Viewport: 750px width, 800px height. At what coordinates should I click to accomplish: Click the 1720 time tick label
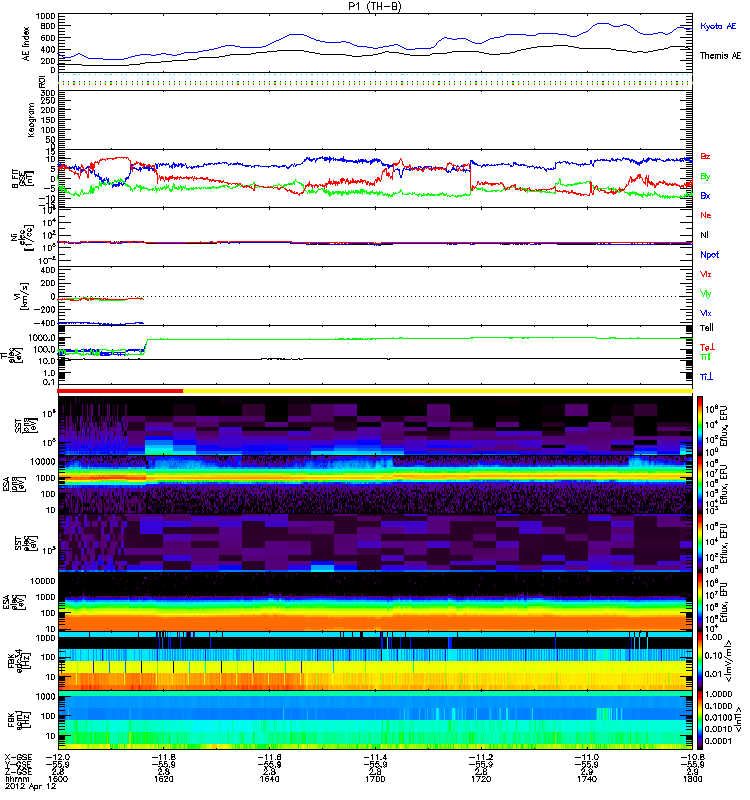(481, 779)
